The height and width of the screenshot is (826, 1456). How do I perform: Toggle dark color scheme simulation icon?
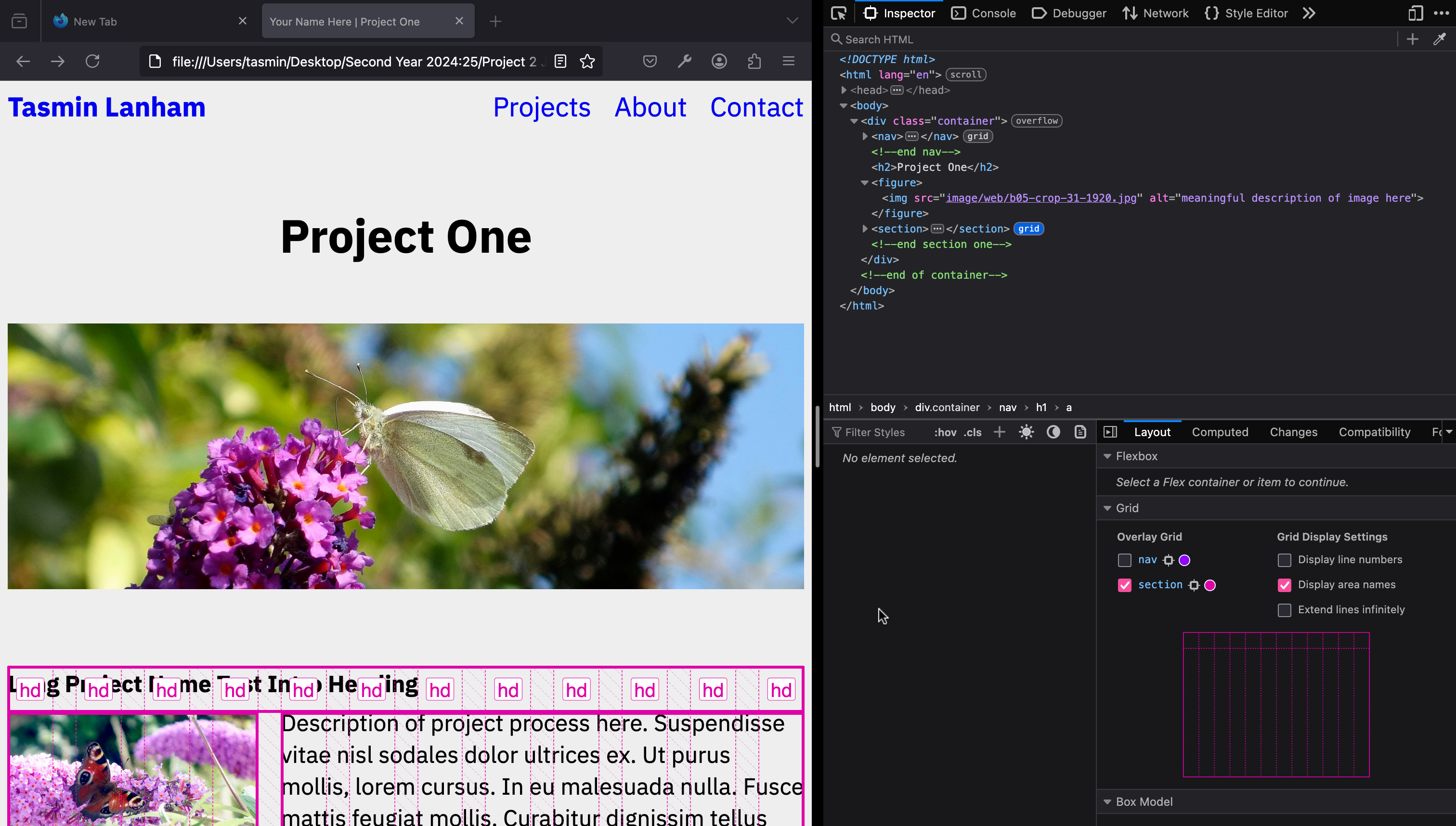click(x=1053, y=432)
